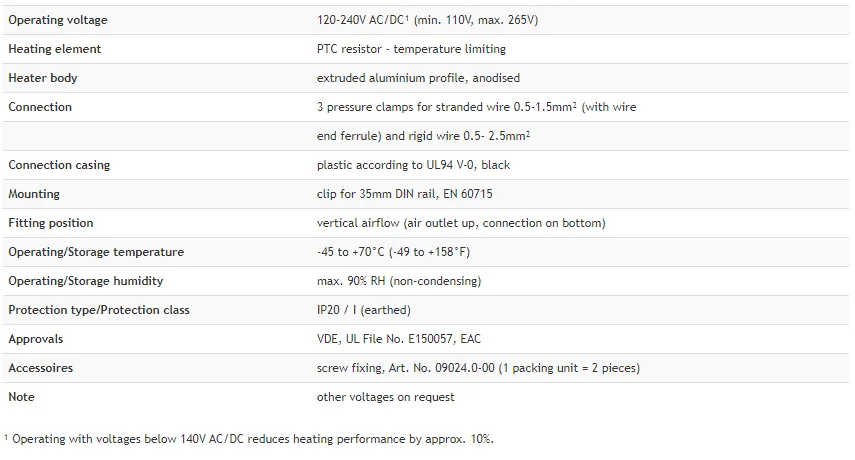This screenshot has height=460, width=855.
Task: Click the Heater body label
Action: coord(43,78)
